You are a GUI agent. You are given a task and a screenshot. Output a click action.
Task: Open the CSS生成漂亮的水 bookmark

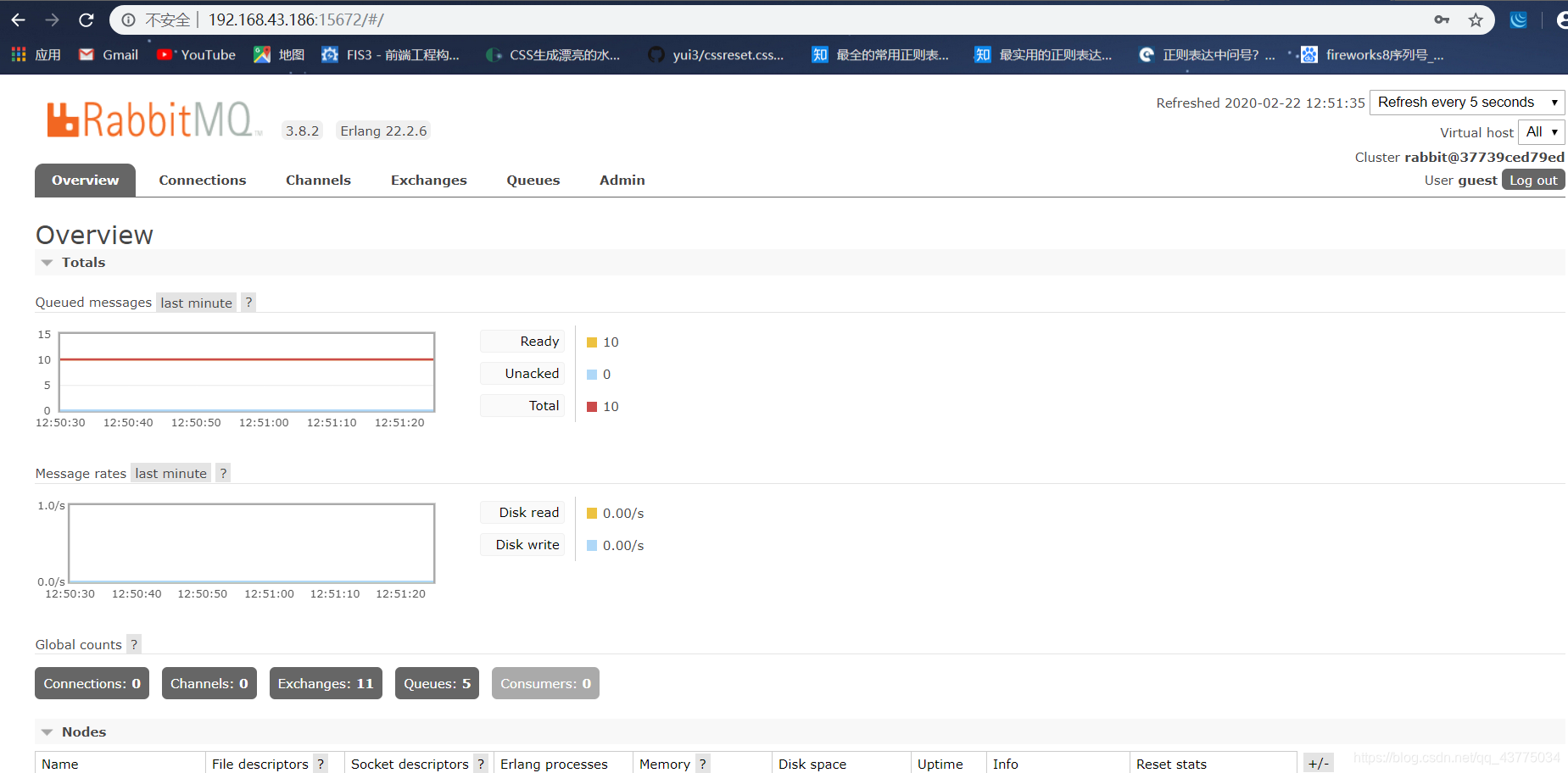(x=553, y=54)
